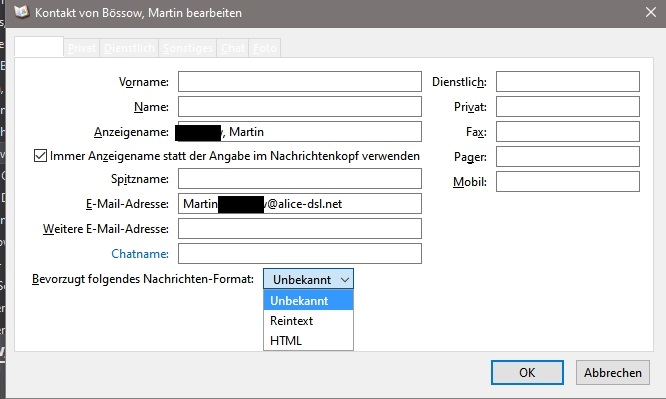The height and width of the screenshot is (399, 666).
Task: Uncheck always use display name checkbox
Action: [40, 156]
